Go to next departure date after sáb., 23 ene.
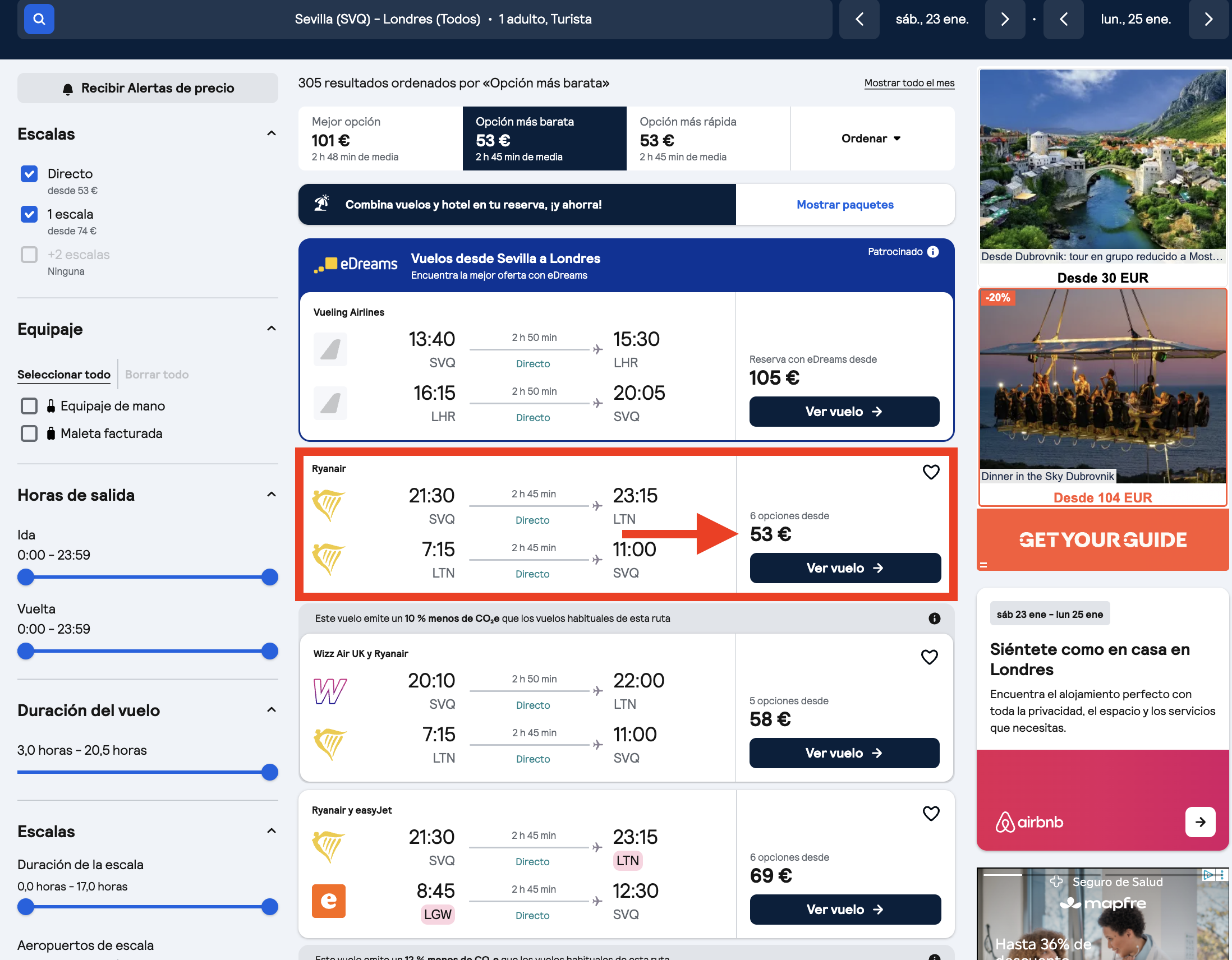This screenshot has width=1232, height=960. click(x=1005, y=19)
